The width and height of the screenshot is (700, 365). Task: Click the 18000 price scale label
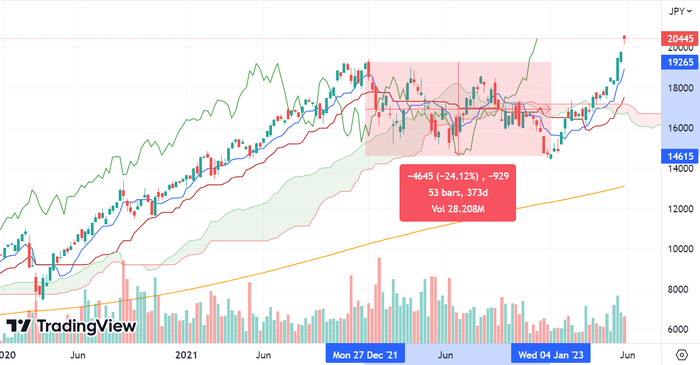click(x=681, y=88)
